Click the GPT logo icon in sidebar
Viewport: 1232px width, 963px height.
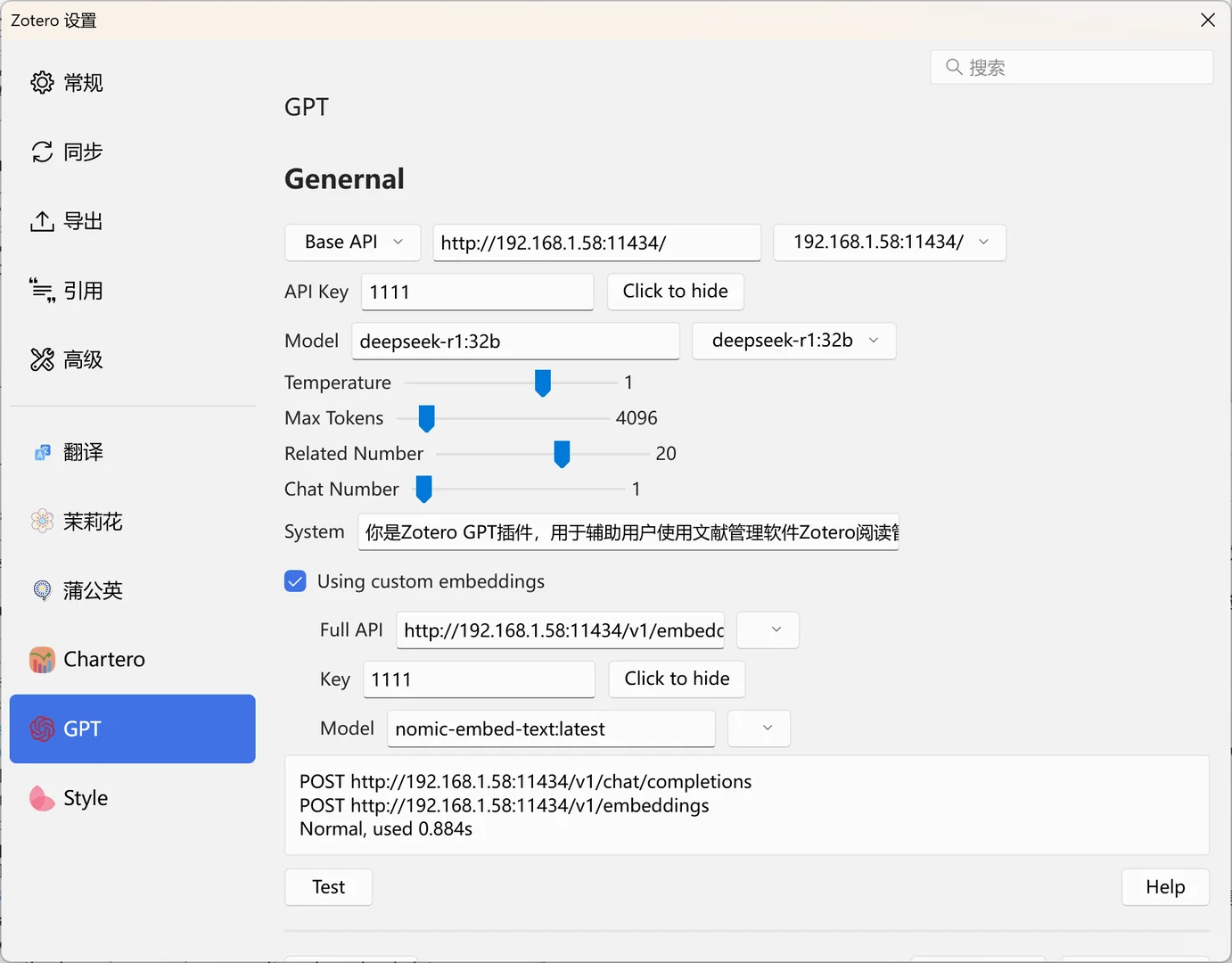(x=42, y=728)
